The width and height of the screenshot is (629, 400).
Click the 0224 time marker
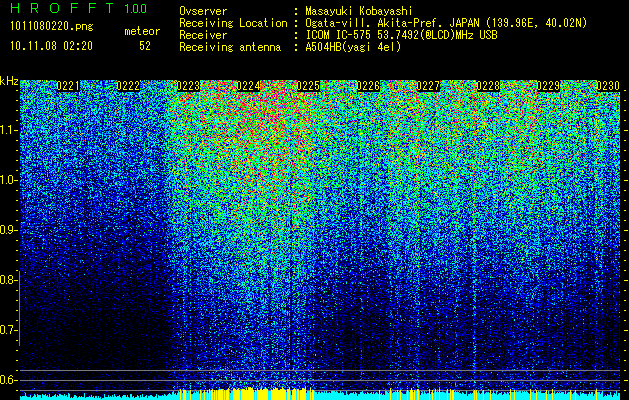(x=248, y=86)
